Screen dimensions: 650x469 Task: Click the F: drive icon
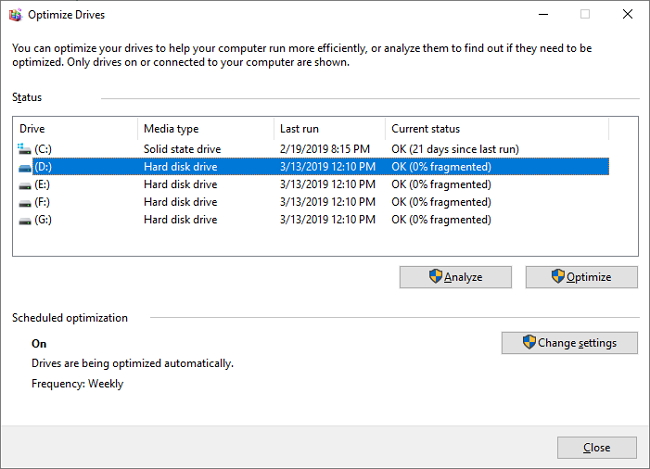(25, 202)
